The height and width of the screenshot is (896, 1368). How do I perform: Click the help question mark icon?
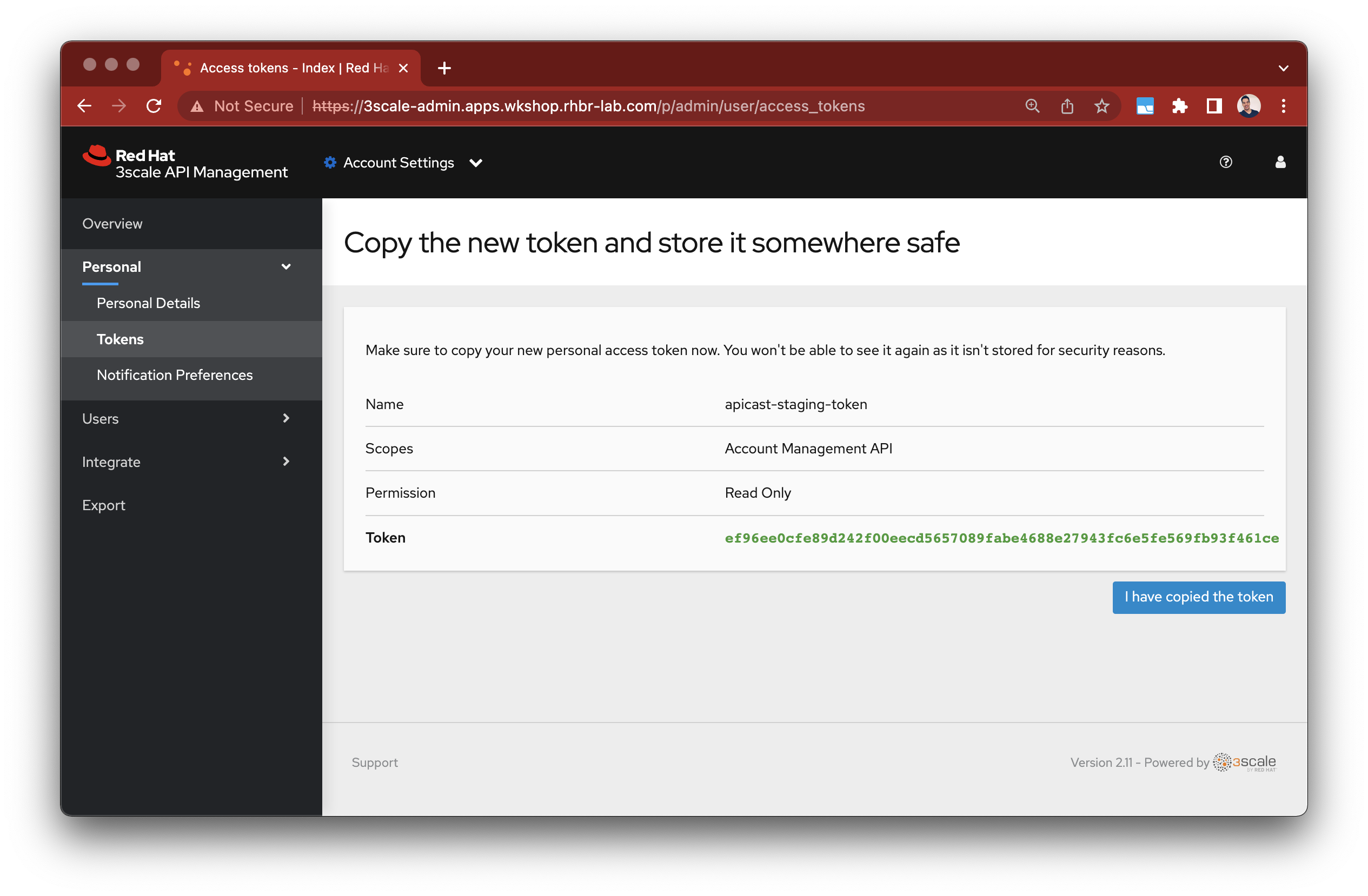click(x=1225, y=163)
